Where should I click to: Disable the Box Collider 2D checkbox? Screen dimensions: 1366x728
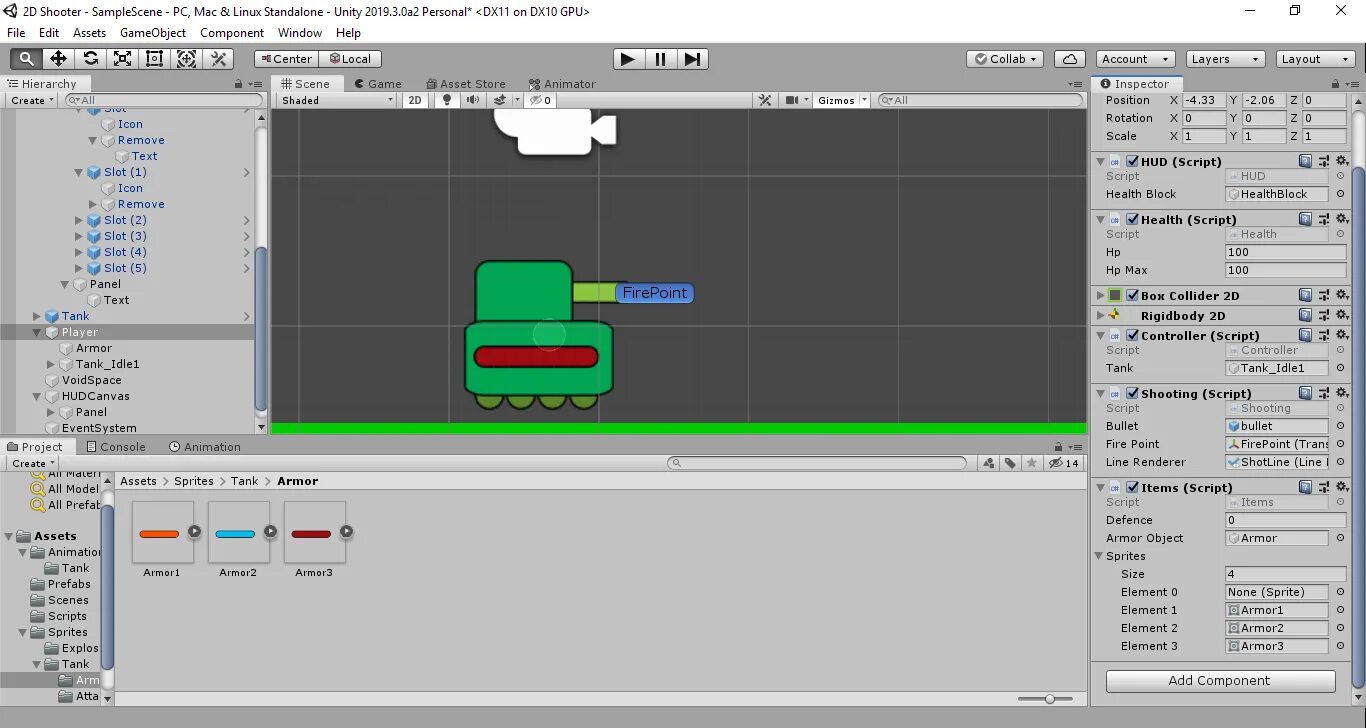click(1133, 295)
